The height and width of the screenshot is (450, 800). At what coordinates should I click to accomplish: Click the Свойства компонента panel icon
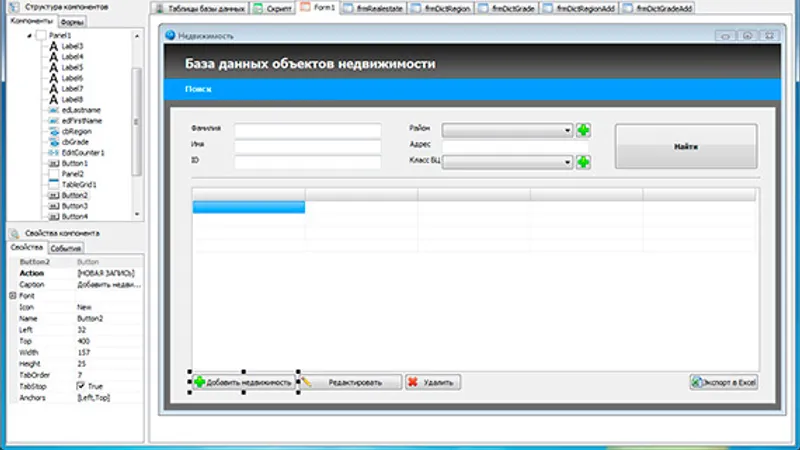point(15,233)
